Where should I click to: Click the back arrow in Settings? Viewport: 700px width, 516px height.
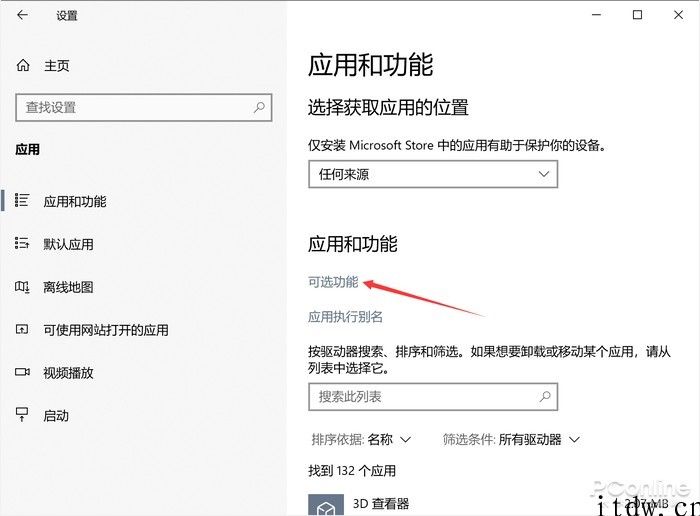[x=22, y=15]
